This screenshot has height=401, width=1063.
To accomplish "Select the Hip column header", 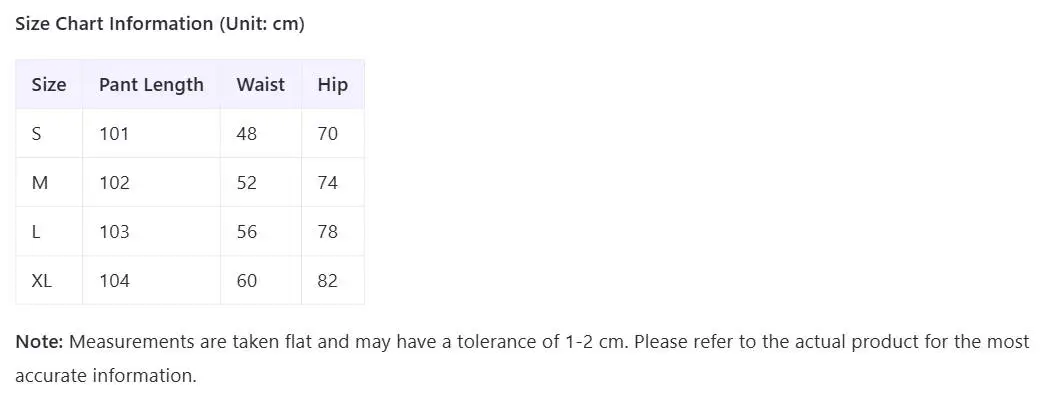I will click(332, 85).
